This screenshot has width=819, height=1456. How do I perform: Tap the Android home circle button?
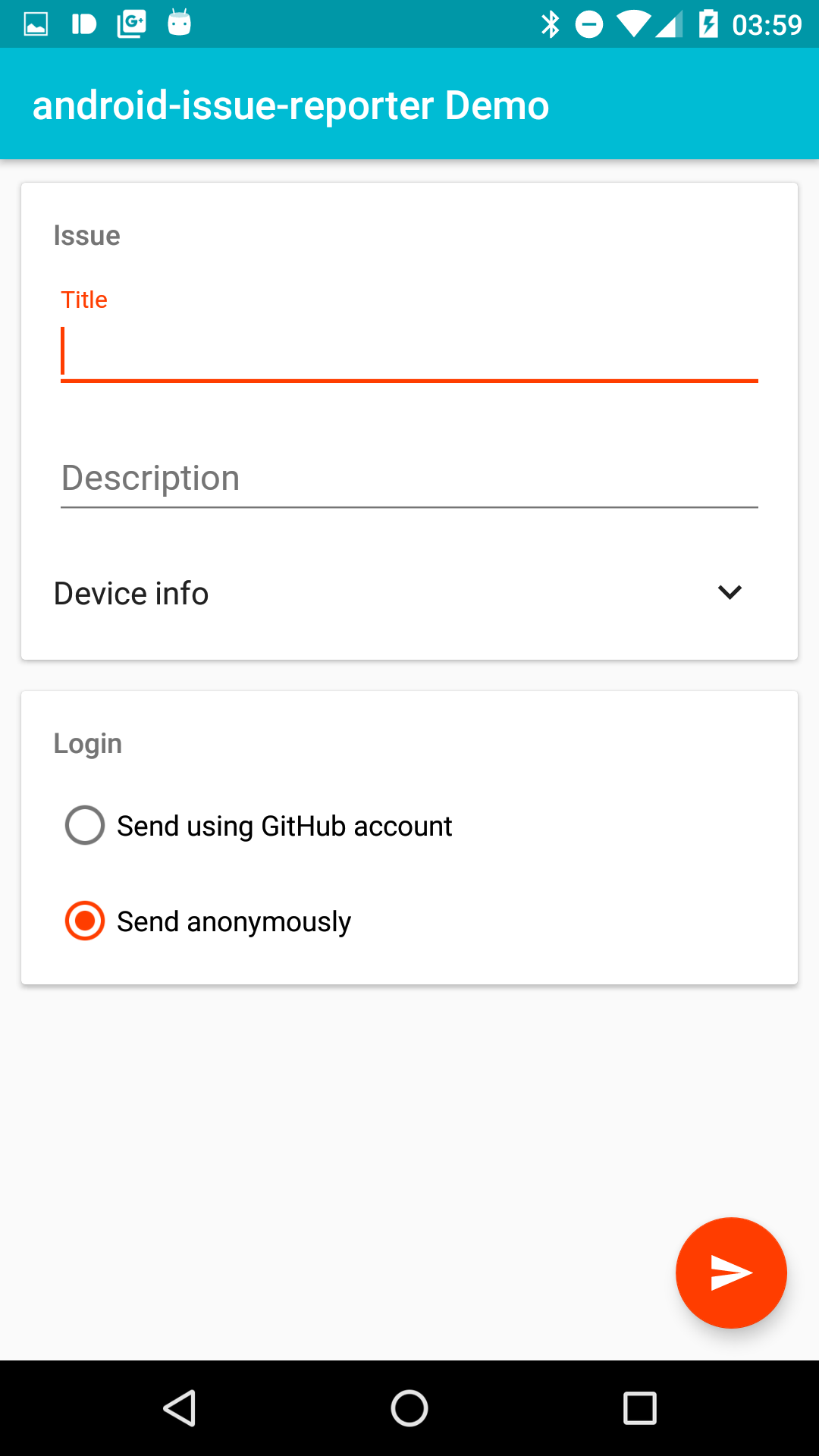pyautogui.click(x=409, y=1408)
